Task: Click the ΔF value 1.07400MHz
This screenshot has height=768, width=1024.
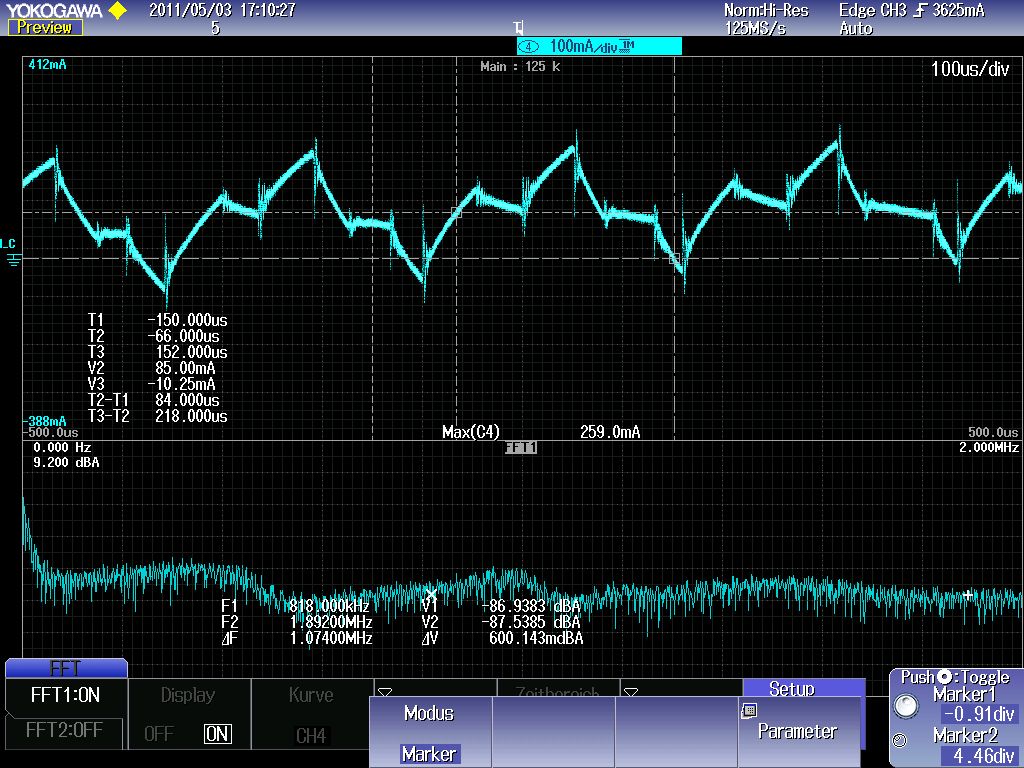Action: (331, 638)
